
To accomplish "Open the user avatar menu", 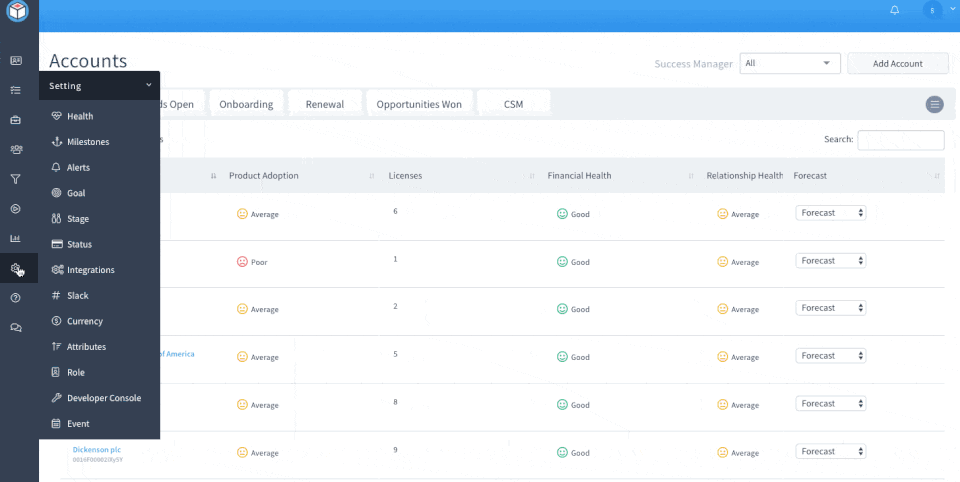I will tap(932, 10).
